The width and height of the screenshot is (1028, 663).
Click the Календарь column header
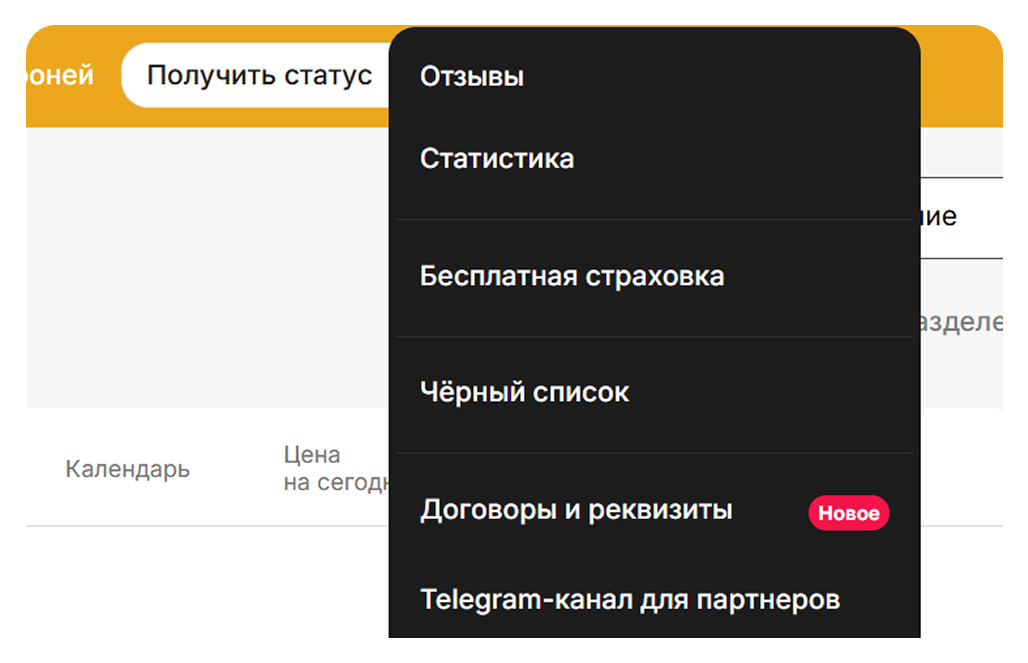(x=127, y=469)
